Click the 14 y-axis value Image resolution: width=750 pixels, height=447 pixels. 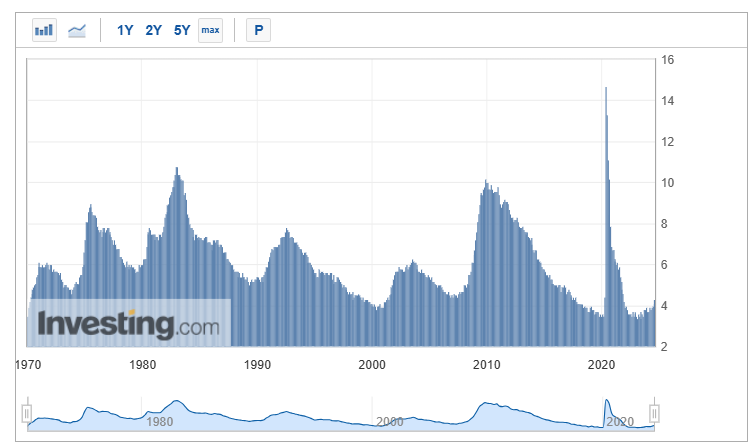(x=667, y=100)
